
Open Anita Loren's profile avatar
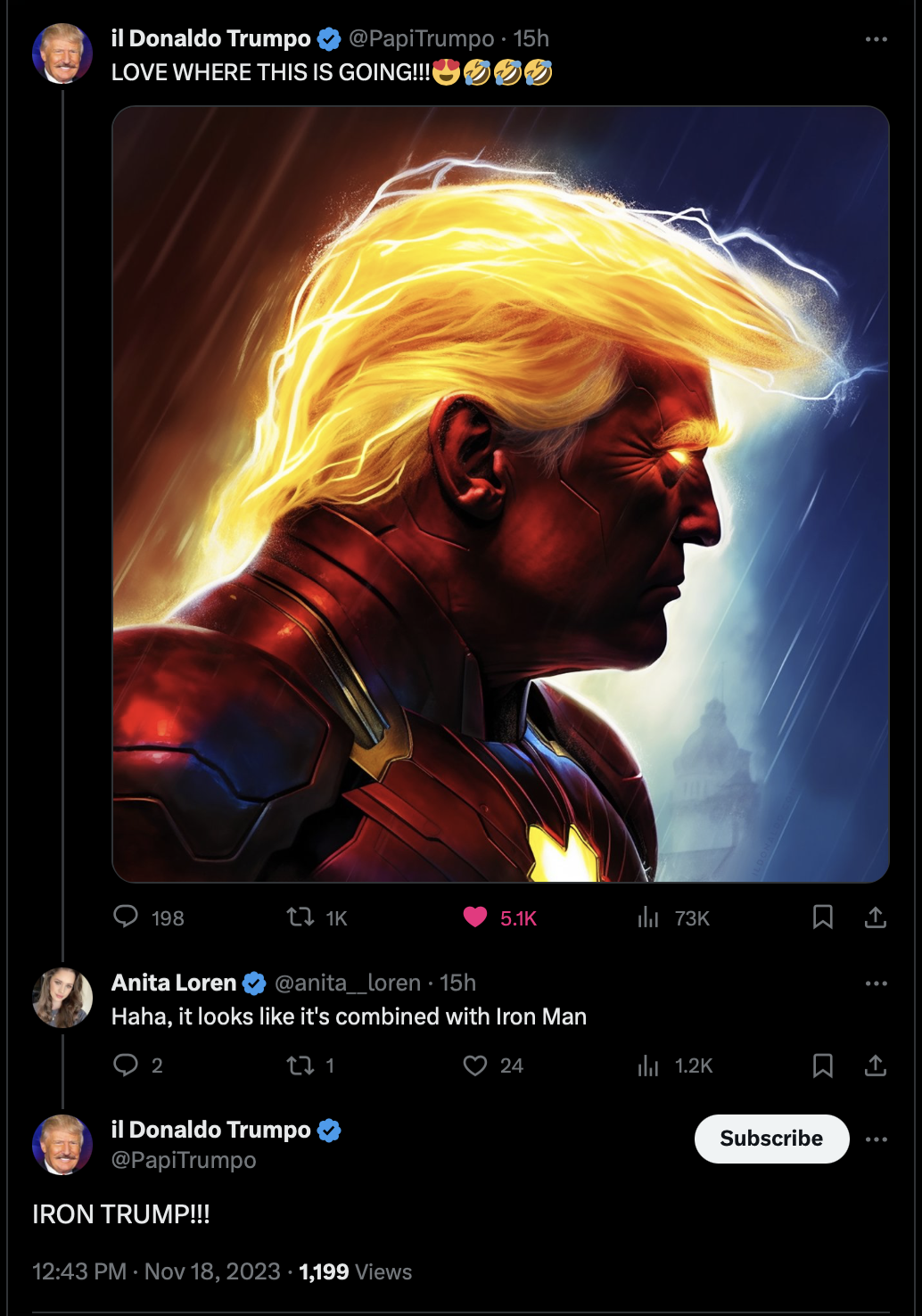pyautogui.click(x=62, y=997)
